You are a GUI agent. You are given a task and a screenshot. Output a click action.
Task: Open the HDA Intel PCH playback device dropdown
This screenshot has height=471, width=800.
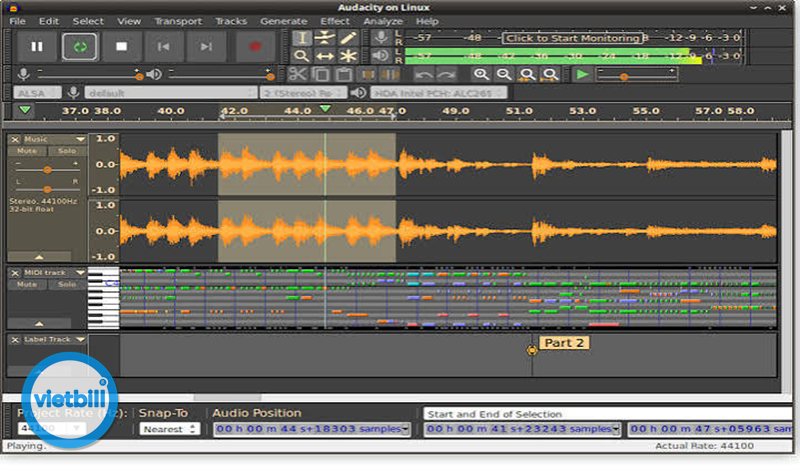pos(438,93)
